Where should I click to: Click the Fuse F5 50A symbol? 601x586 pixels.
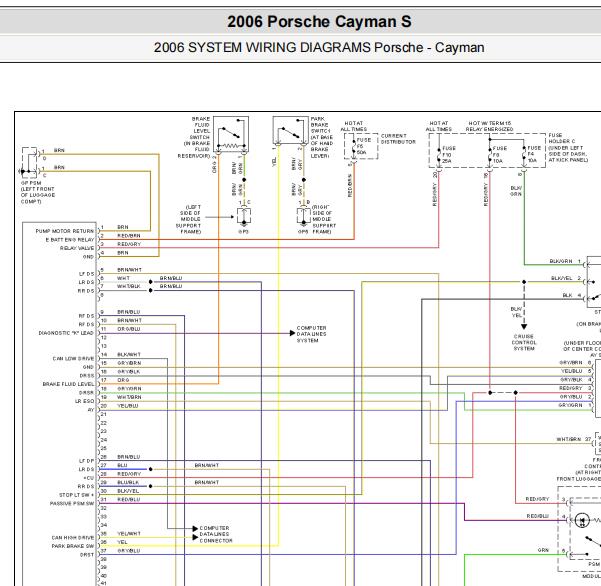[354, 146]
